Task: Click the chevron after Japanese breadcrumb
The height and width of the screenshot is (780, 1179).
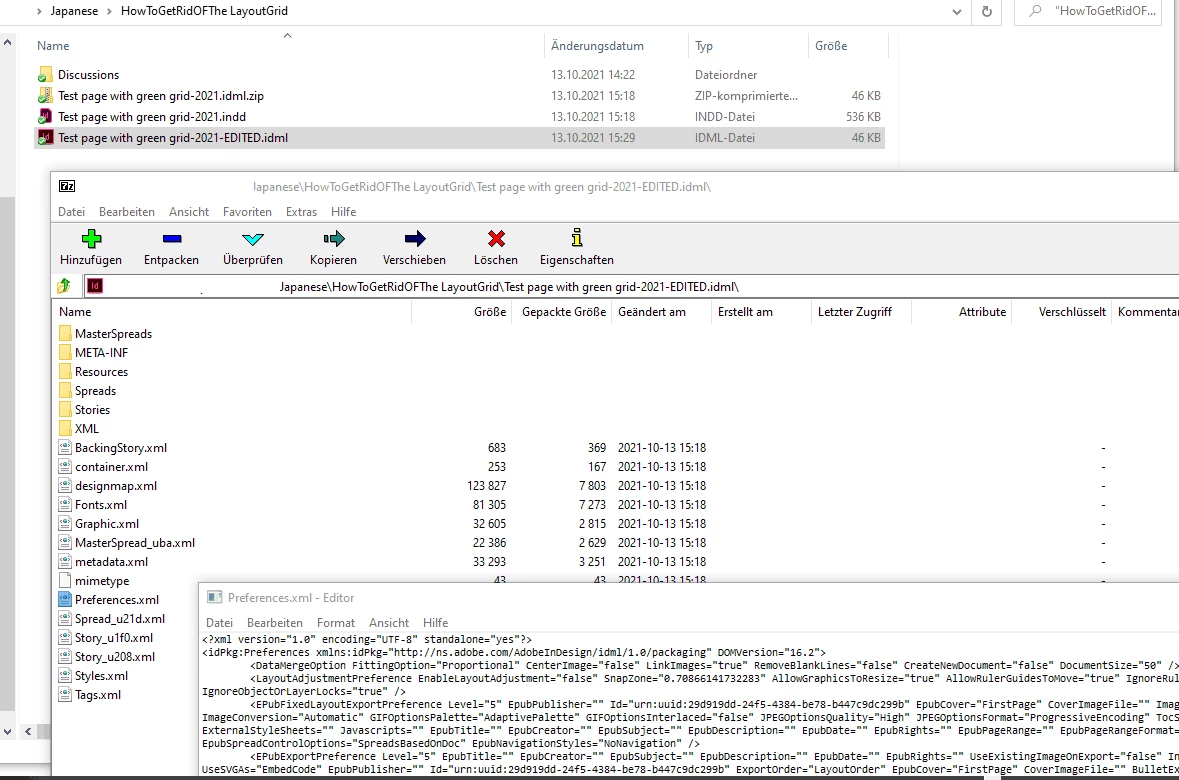Action: pos(109,11)
